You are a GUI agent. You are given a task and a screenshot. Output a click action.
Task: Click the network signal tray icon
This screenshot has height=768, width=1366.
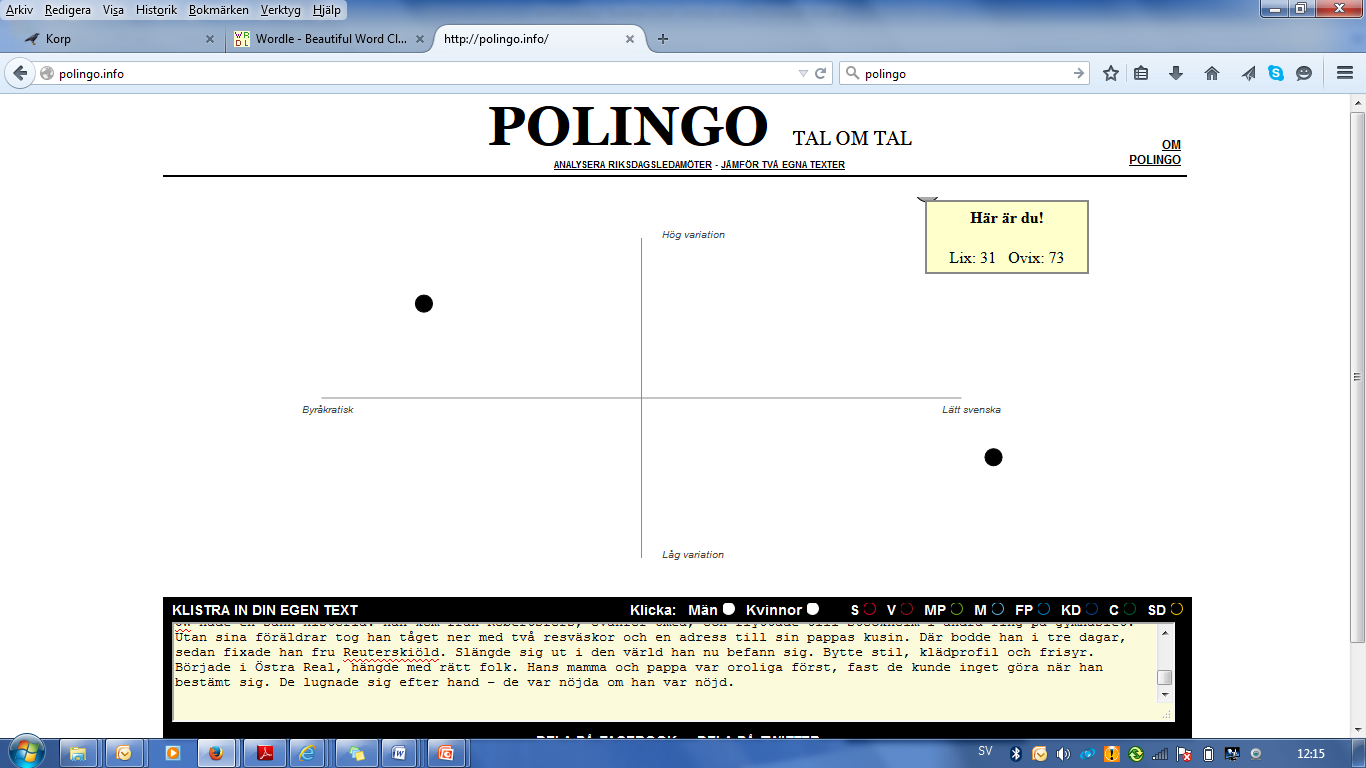pyautogui.click(x=1160, y=753)
